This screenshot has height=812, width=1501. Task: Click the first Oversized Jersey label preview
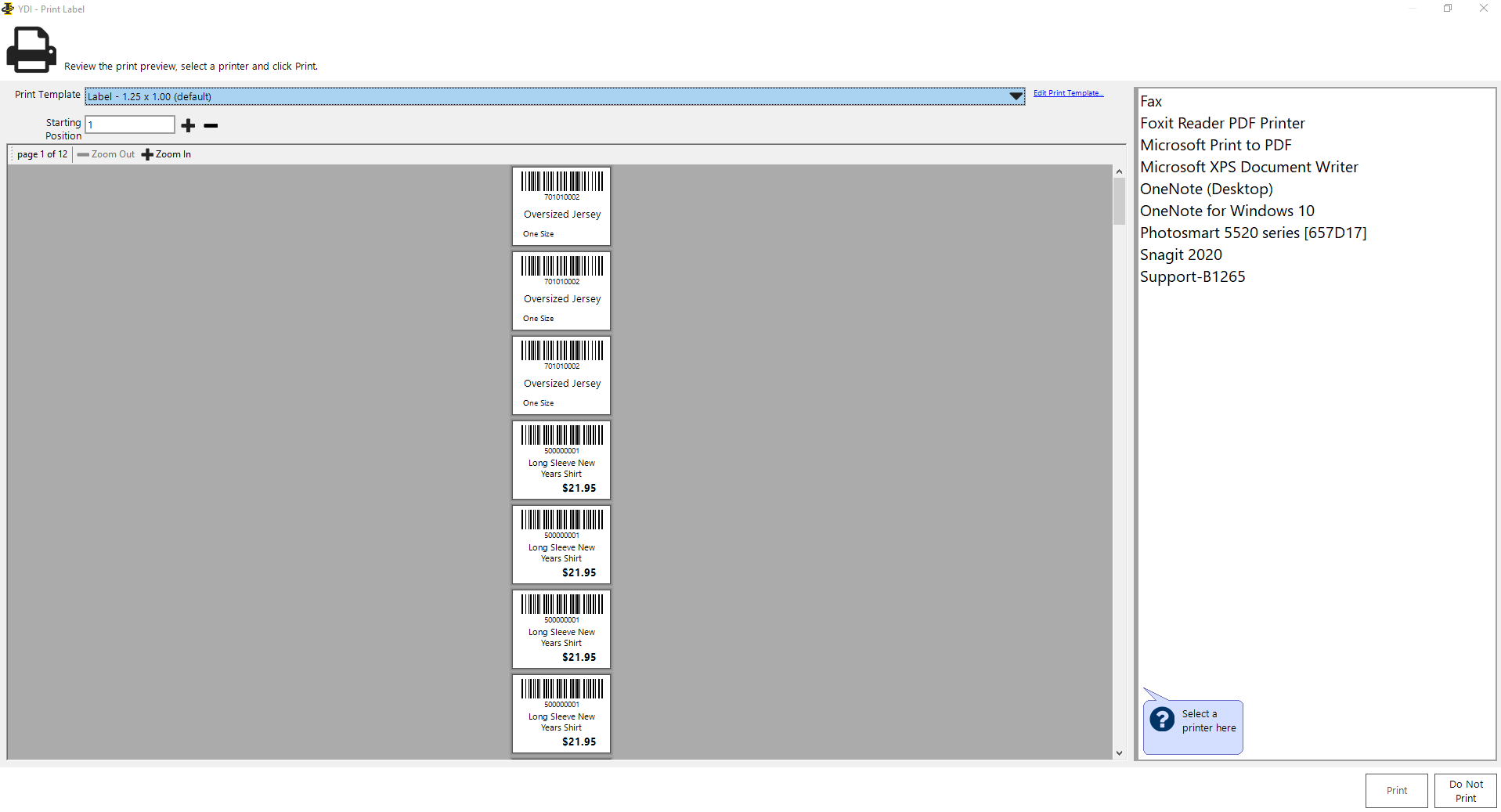(x=561, y=206)
